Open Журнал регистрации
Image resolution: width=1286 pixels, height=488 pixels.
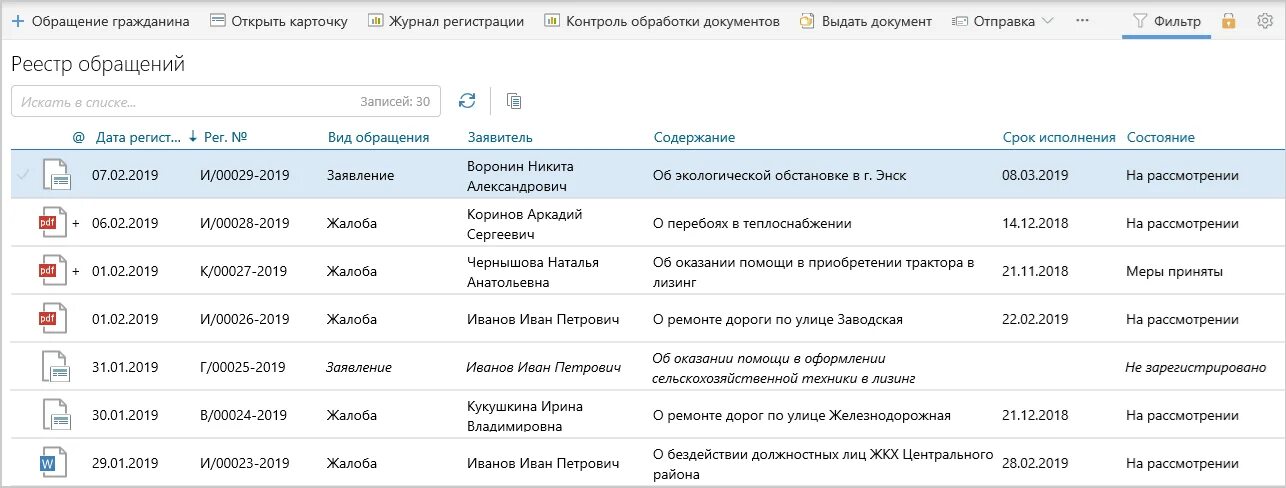click(x=446, y=21)
